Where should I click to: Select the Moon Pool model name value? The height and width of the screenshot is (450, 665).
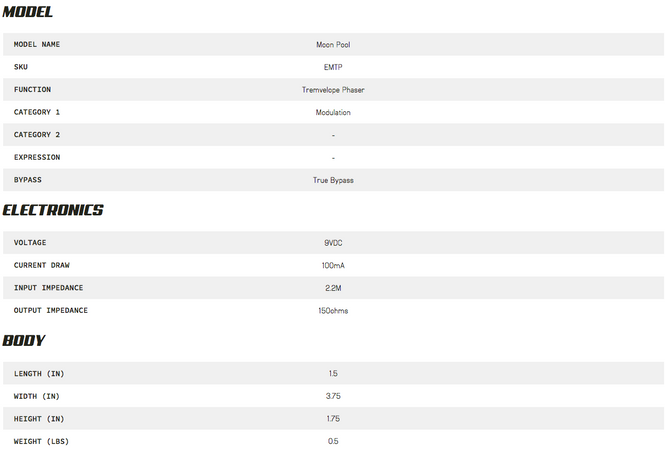(x=333, y=45)
